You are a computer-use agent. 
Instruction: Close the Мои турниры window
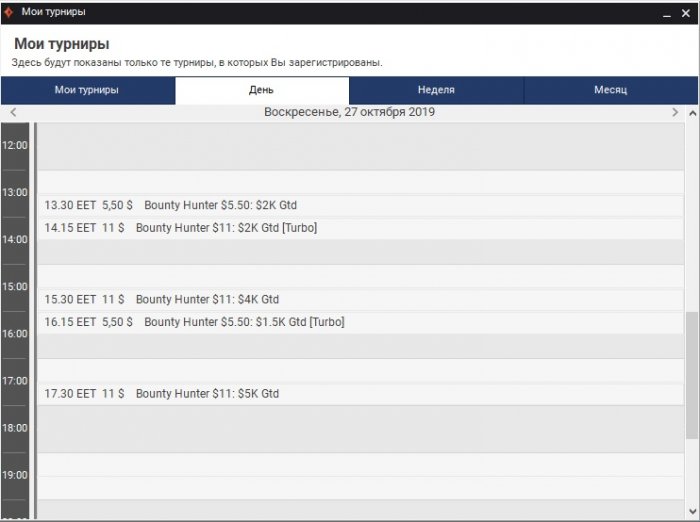[x=686, y=13]
